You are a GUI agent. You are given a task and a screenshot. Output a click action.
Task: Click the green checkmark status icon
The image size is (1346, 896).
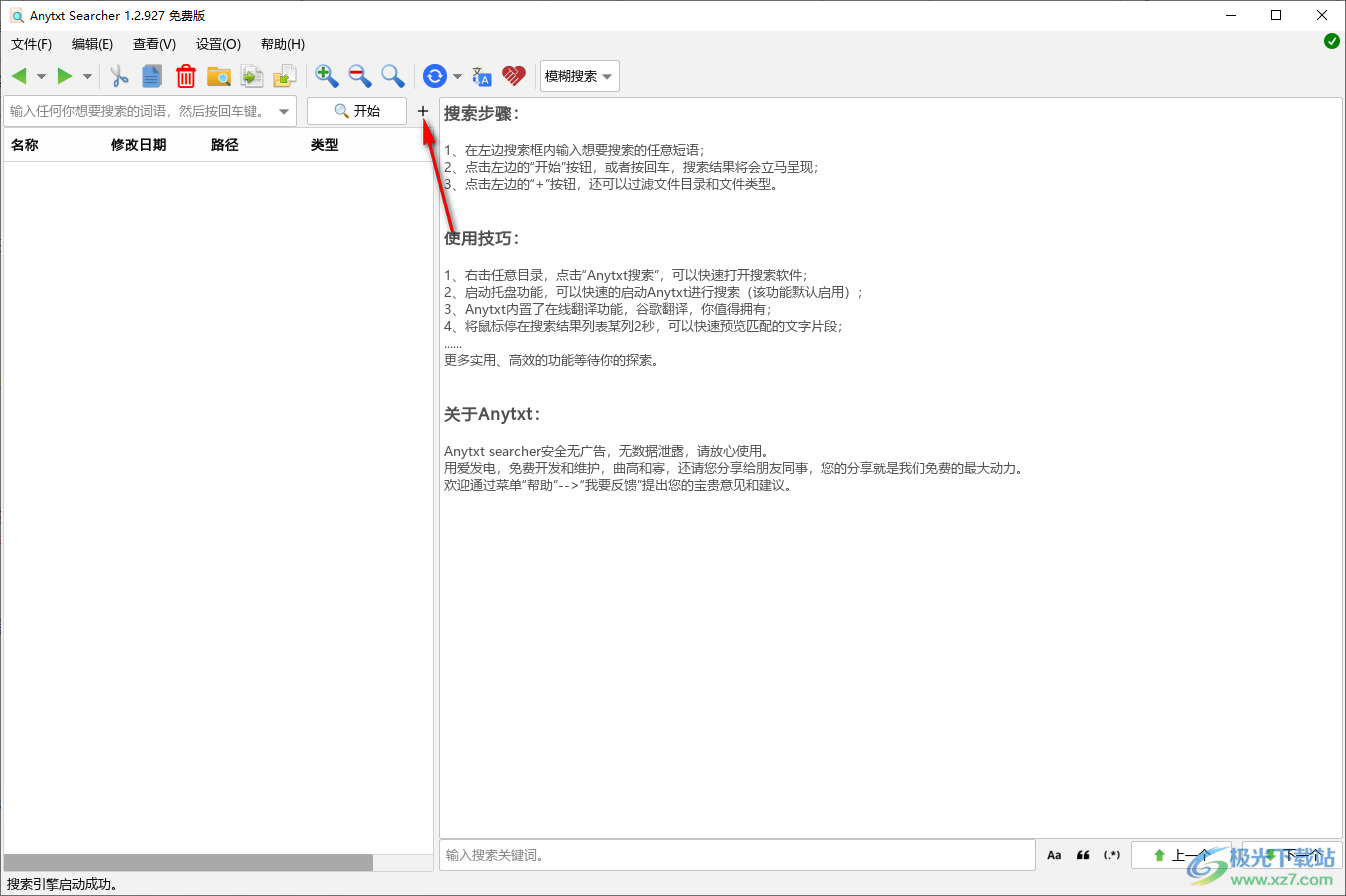pos(1332,41)
